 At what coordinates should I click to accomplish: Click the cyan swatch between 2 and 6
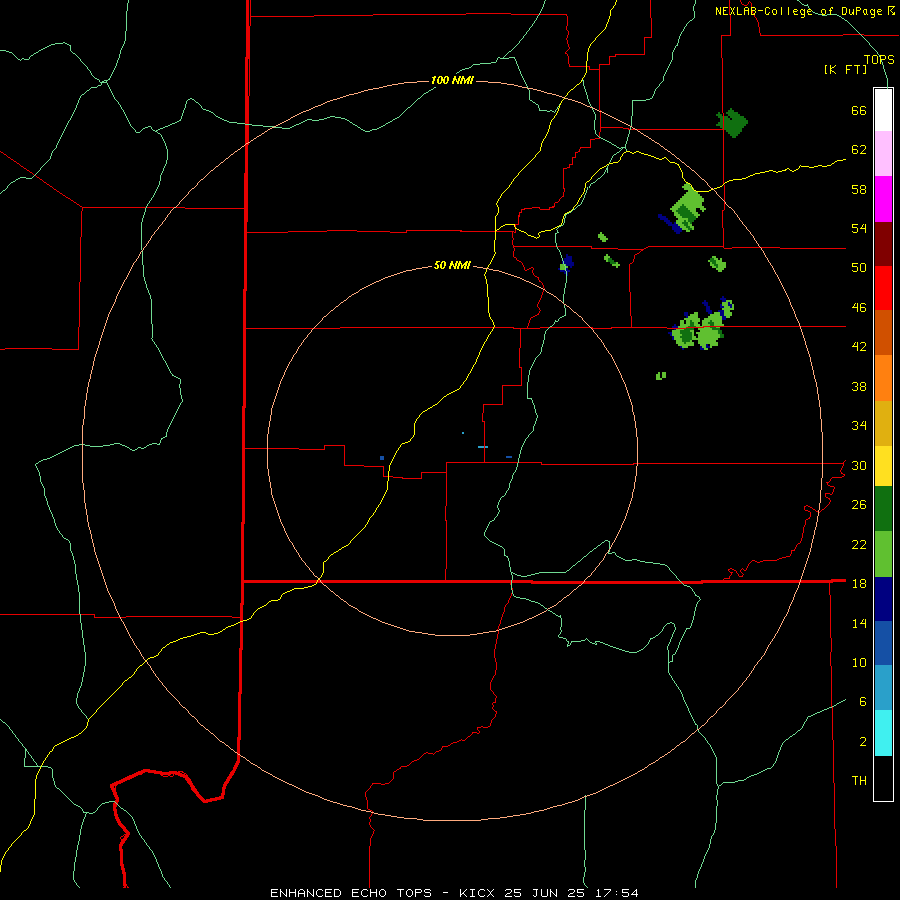(x=883, y=733)
